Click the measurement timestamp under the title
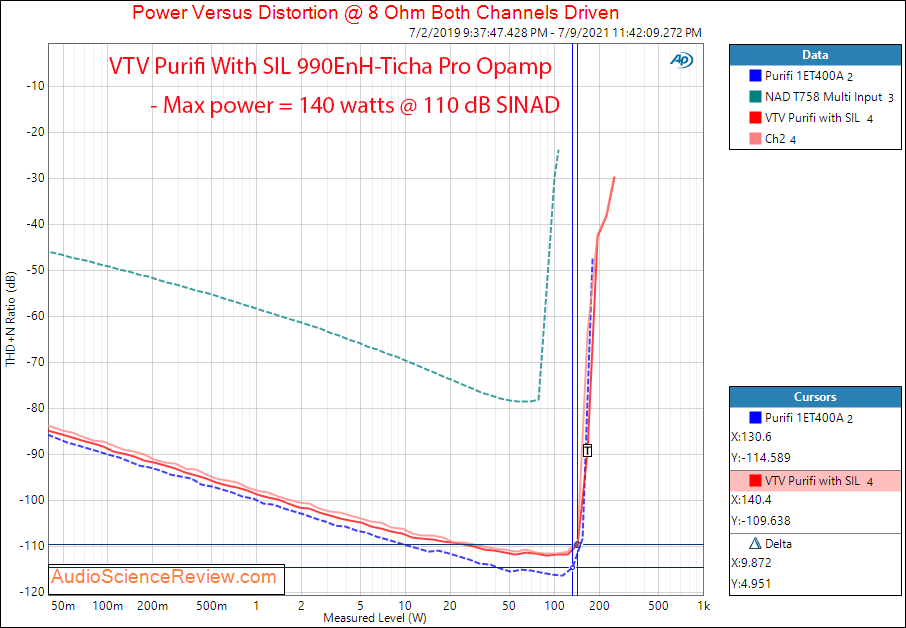 [x=555, y=33]
